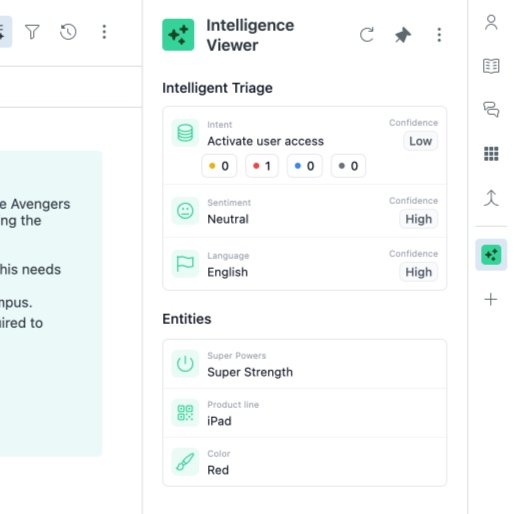The image size is (514, 514).
Task: Click the light blue message bubble
Action: coord(51,303)
